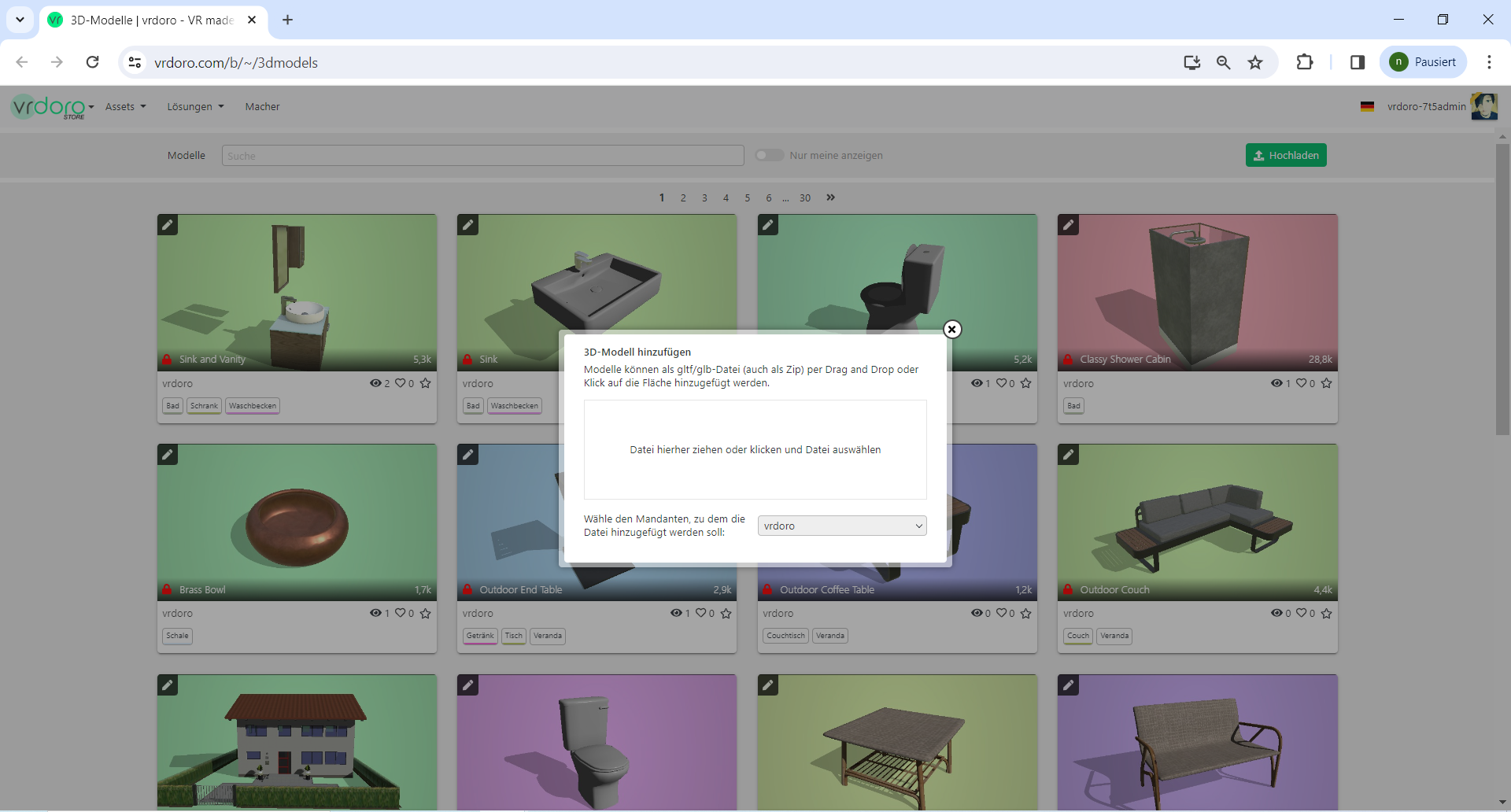Edit the Sink and Vanity model

click(168, 225)
